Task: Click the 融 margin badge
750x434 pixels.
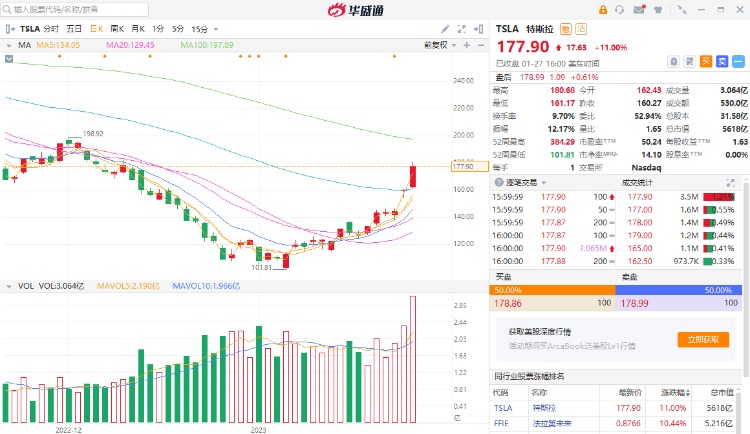Action: click(565, 29)
